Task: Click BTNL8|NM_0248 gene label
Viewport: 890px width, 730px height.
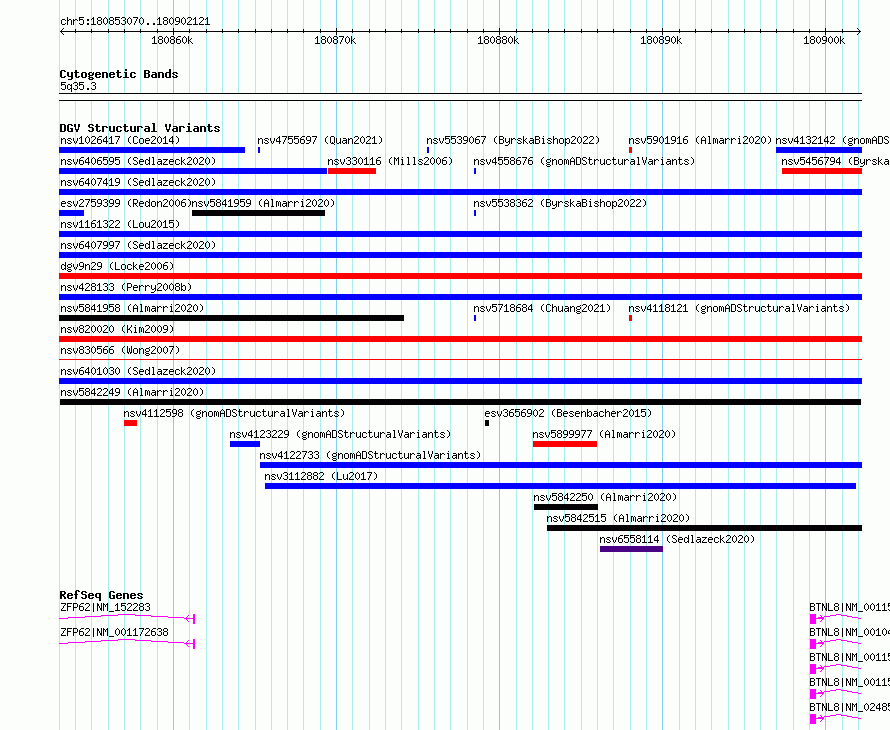Action: pos(849,707)
